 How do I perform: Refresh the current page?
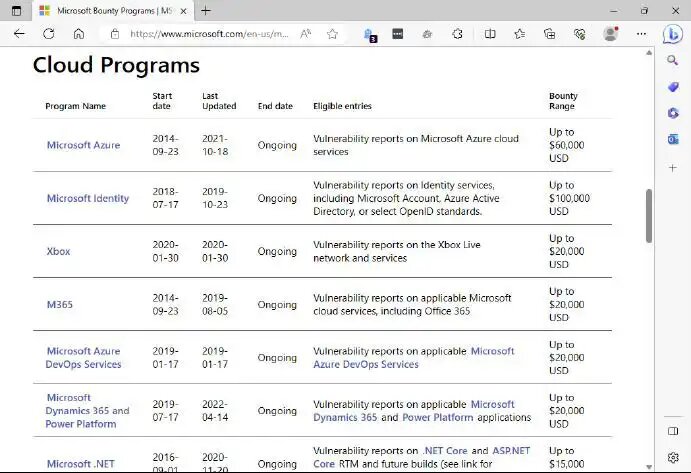pyautogui.click(x=48, y=34)
